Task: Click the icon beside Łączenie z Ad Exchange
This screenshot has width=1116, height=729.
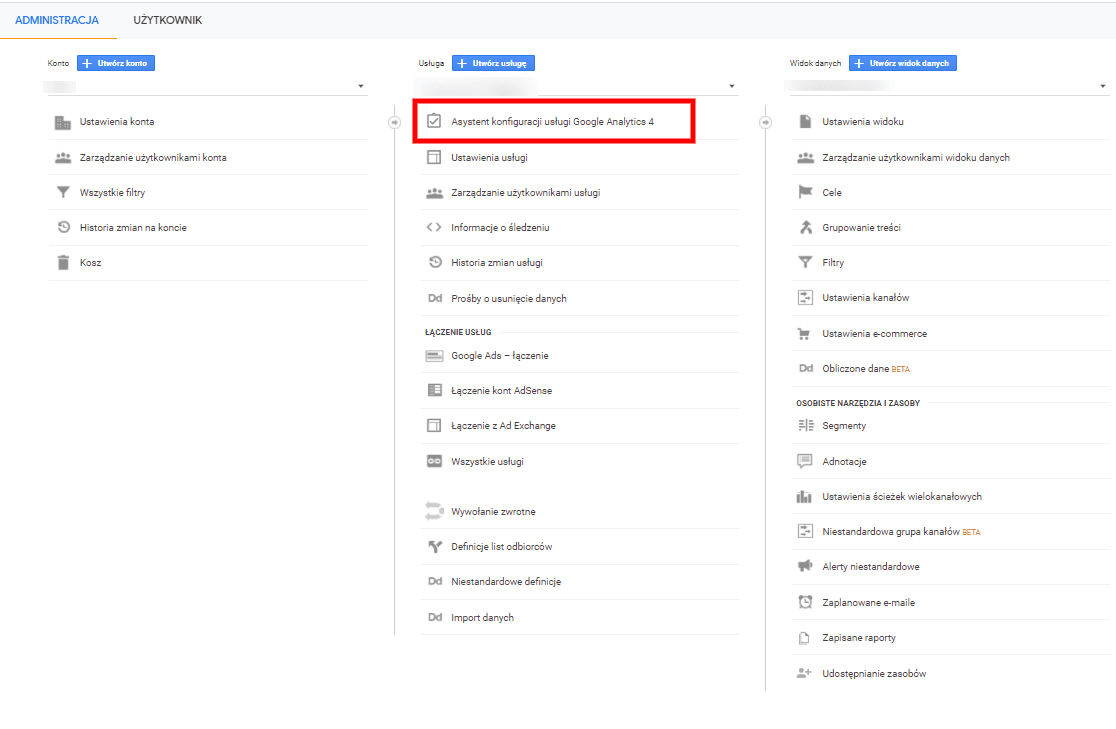Action: (x=433, y=425)
